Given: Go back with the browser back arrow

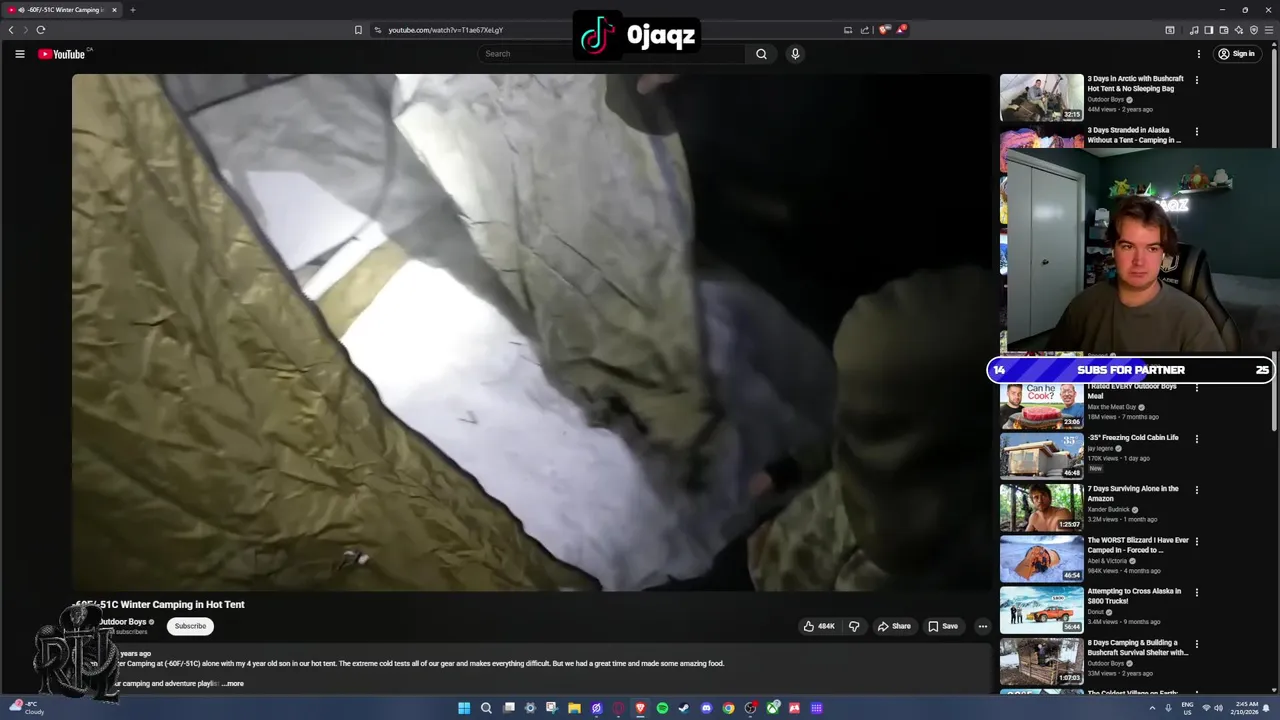Looking at the screenshot, I should click(11, 30).
